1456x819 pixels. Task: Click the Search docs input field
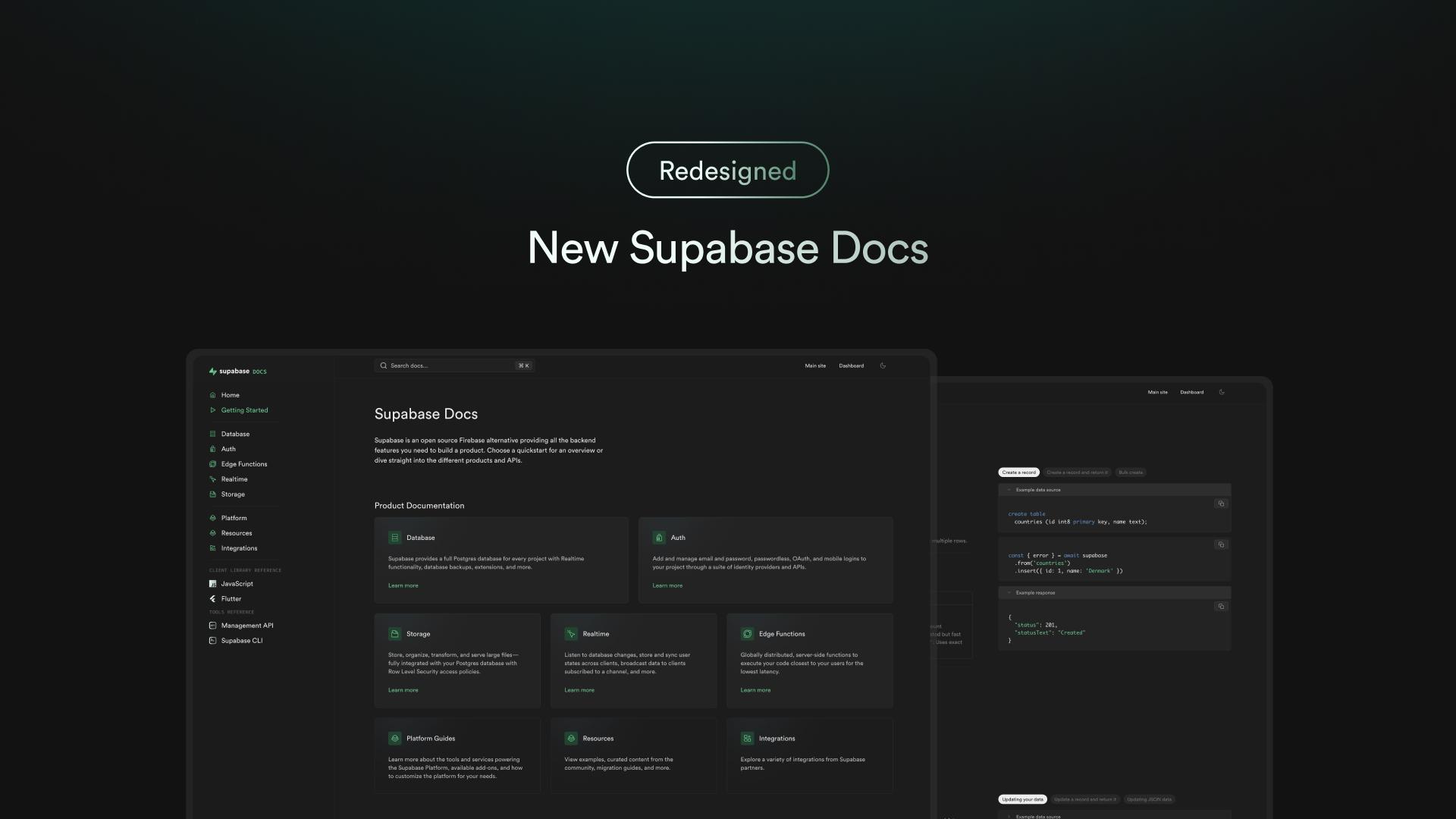pyautogui.click(x=455, y=366)
